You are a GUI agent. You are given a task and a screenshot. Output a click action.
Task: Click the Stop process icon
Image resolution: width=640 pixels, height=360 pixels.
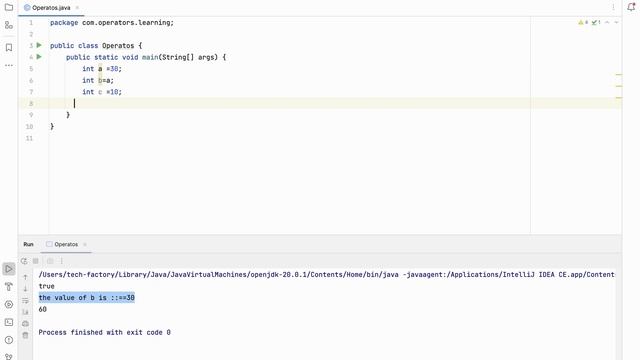pos(36,261)
